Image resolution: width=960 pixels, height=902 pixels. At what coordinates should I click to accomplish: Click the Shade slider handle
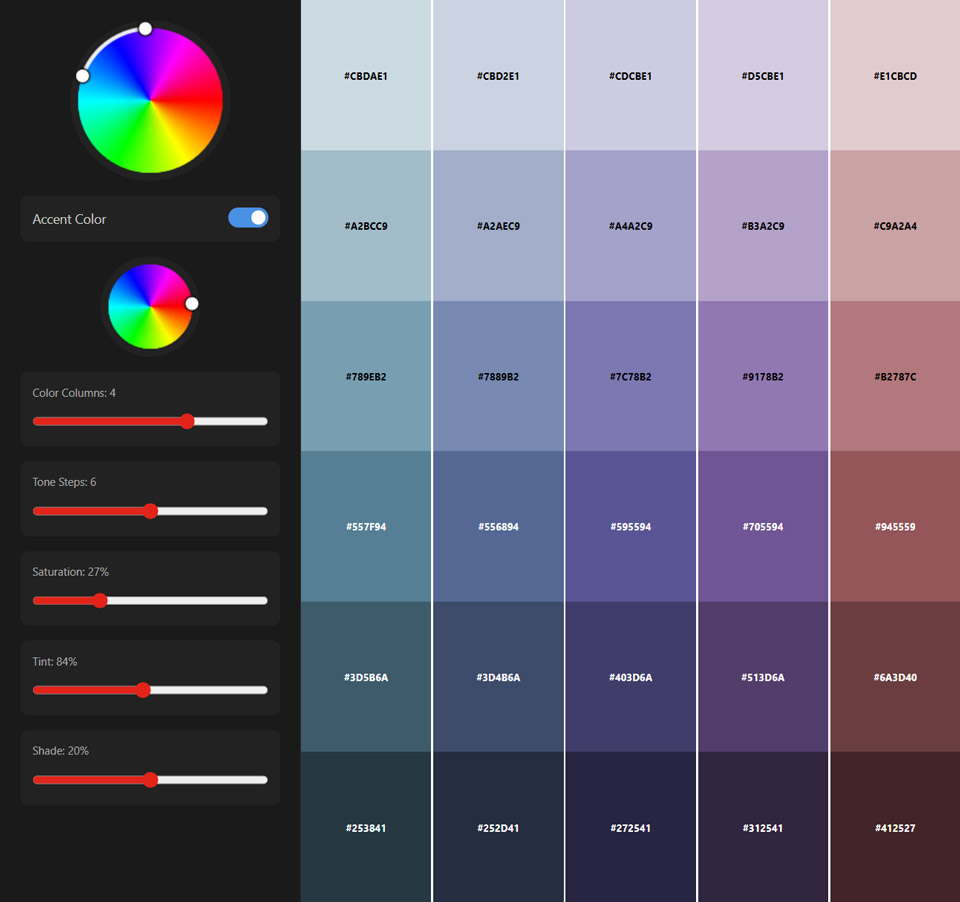point(151,780)
